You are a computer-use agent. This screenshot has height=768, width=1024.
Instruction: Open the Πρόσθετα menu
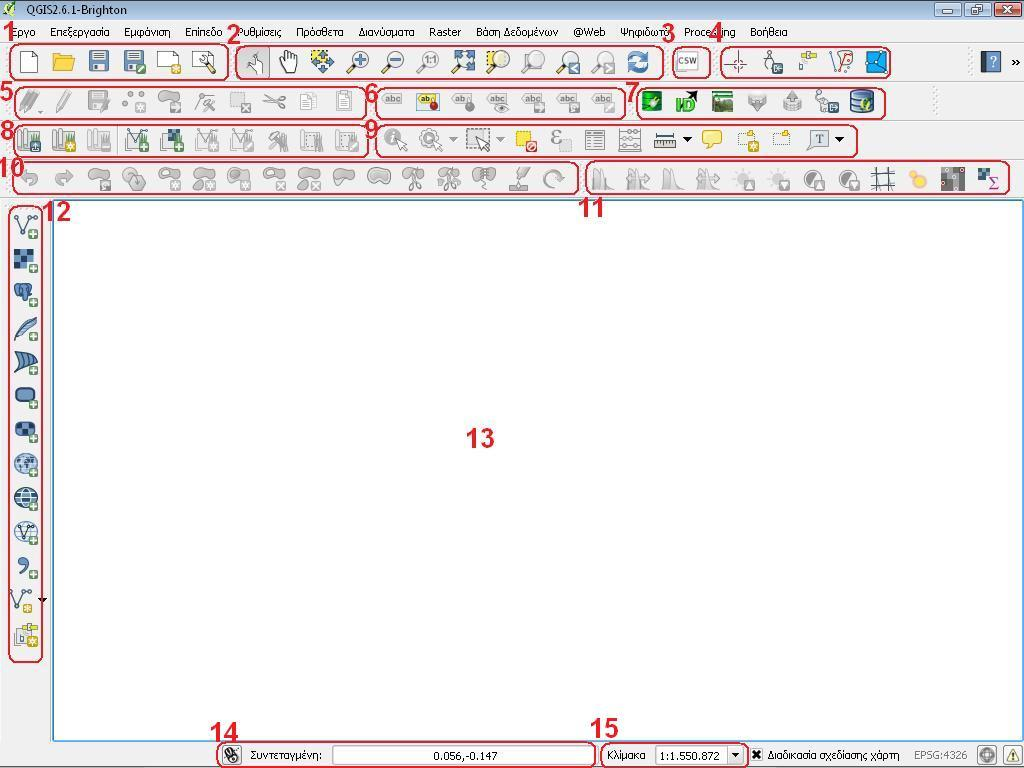(319, 32)
